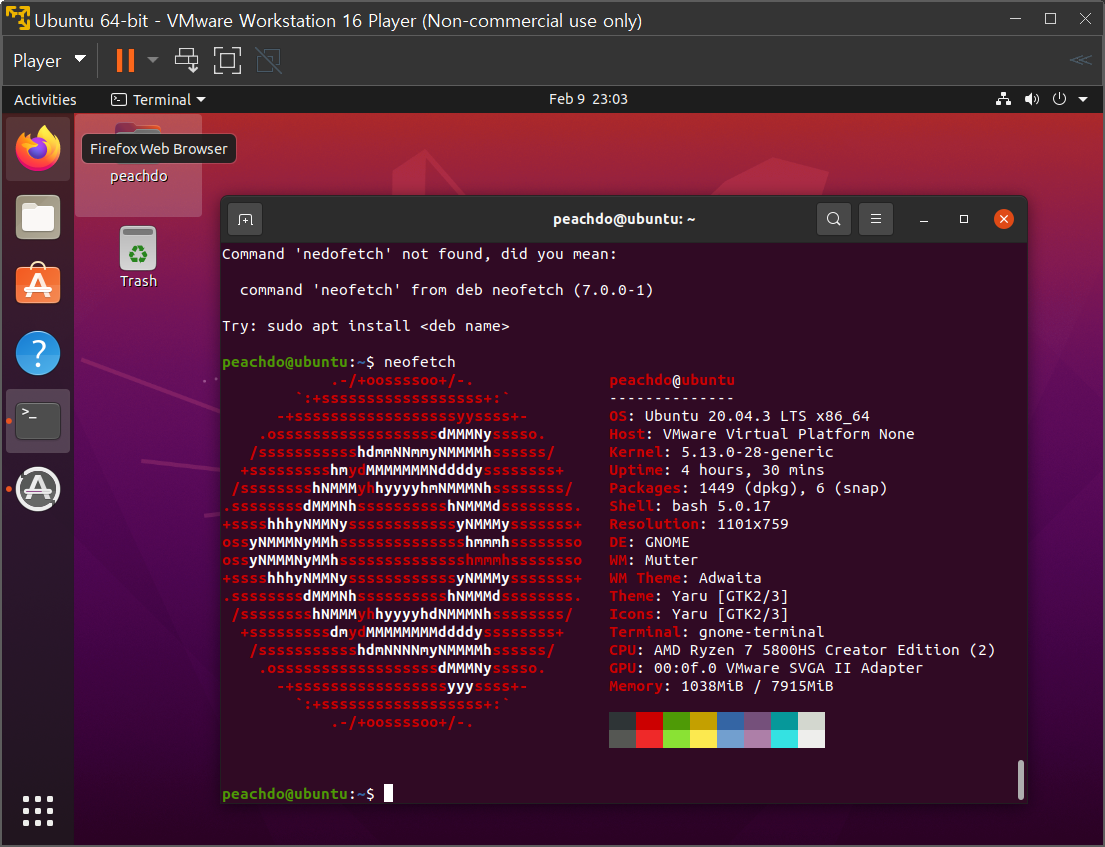Open Software Updater in the dock
The width and height of the screenshot is (1105, 847).
pos(38,489)
